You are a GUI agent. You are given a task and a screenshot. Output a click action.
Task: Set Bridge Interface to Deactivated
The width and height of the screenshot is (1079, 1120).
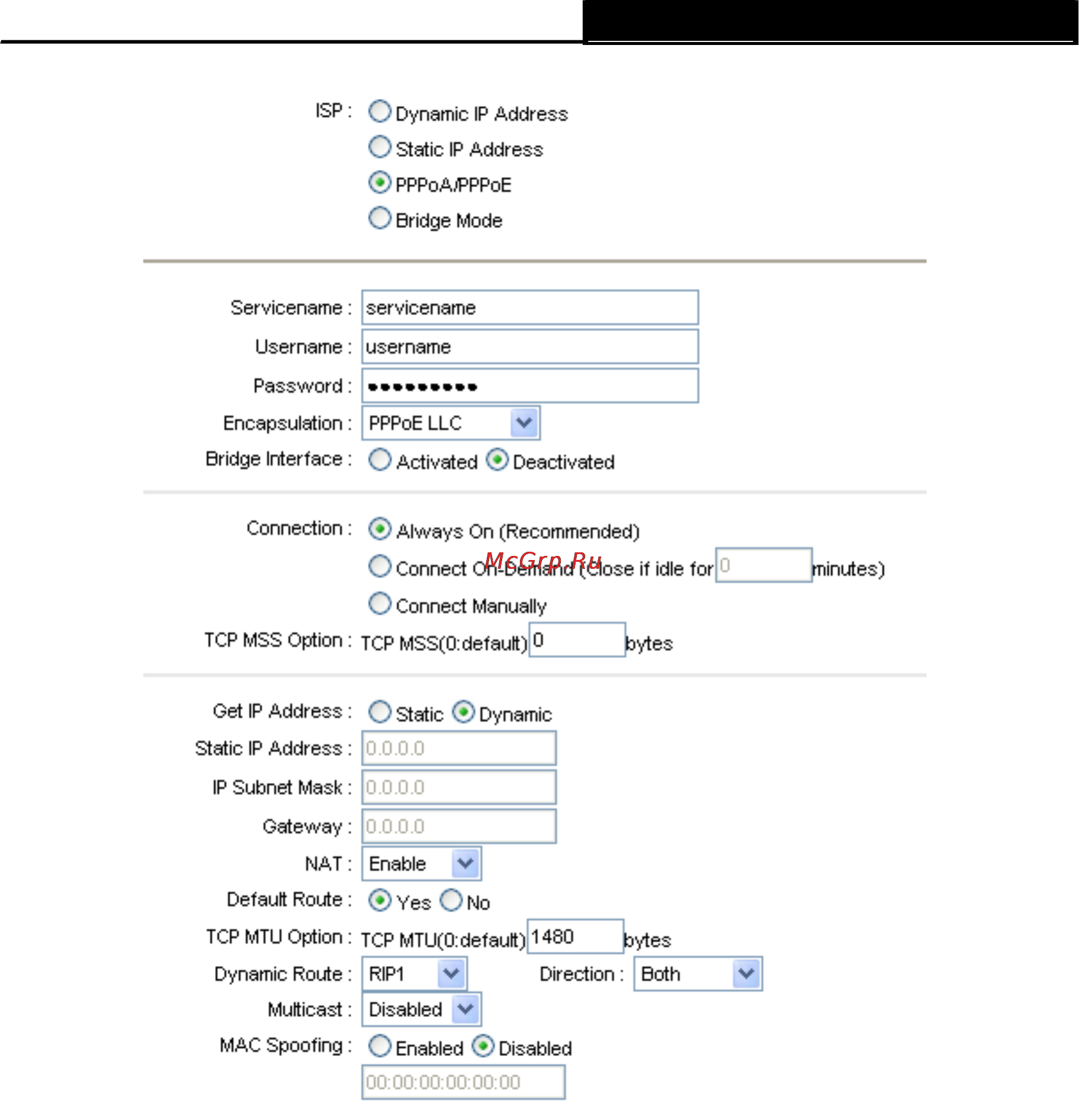(497, 459)
